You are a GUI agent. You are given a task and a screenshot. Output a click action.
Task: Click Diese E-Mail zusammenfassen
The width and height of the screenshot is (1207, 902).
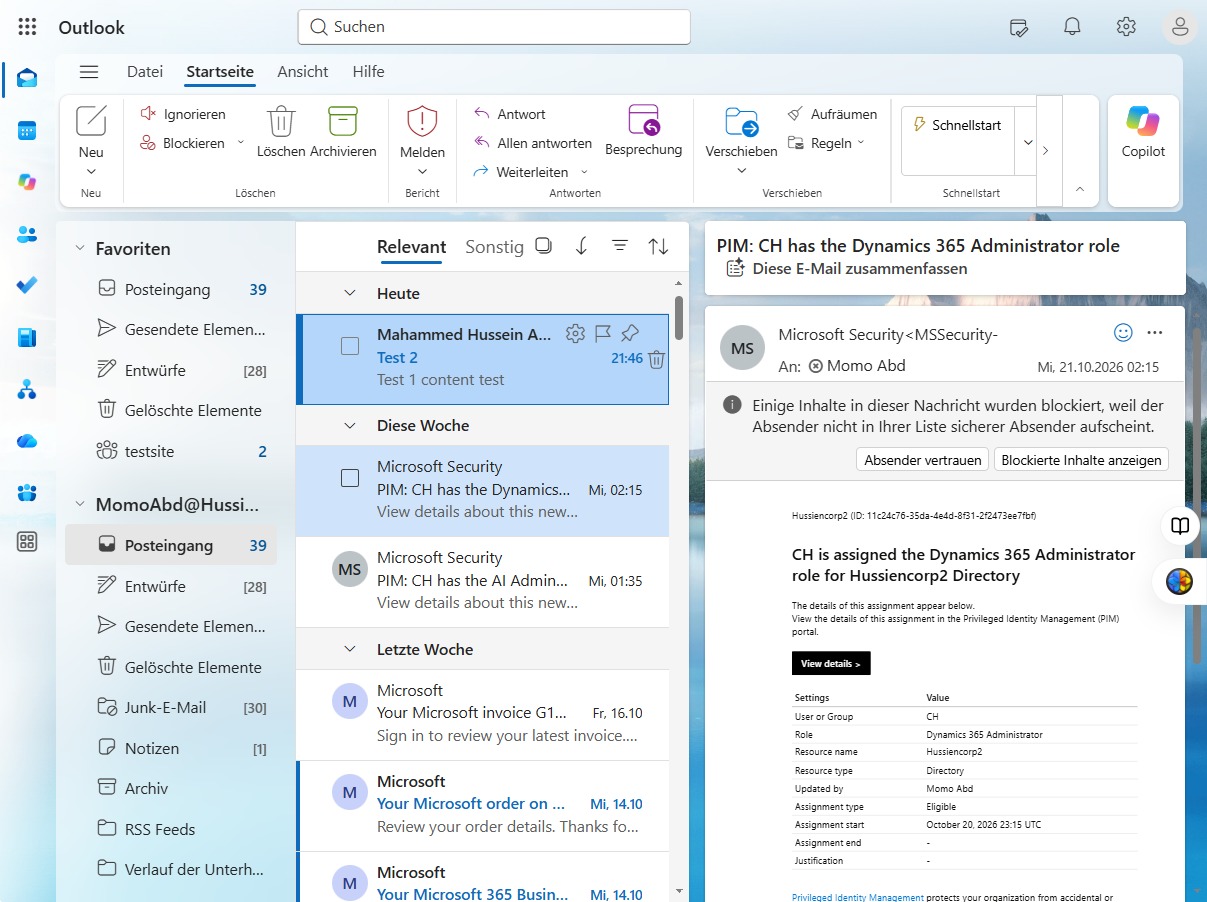(846, 268)
